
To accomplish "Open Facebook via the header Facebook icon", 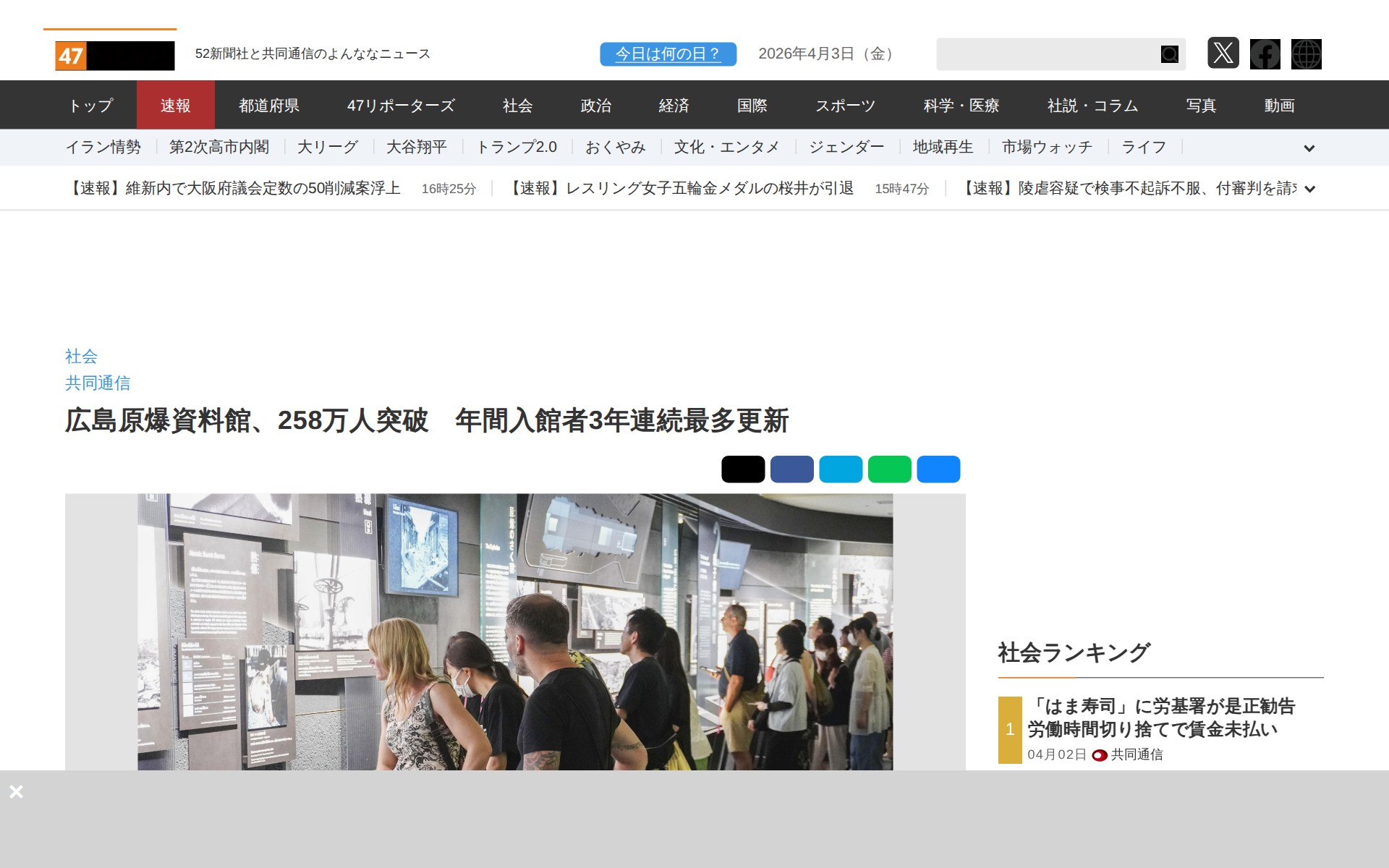I will 1265,54.
